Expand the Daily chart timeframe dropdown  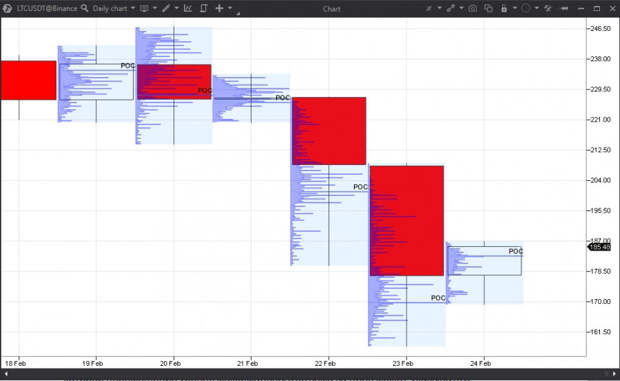(x=133, y=8)
